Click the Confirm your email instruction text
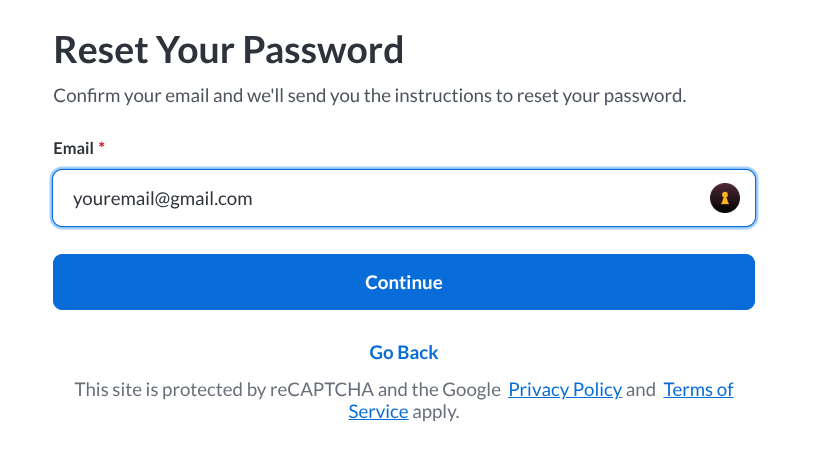This screenshot has width=824, height=461. point(370,96)
